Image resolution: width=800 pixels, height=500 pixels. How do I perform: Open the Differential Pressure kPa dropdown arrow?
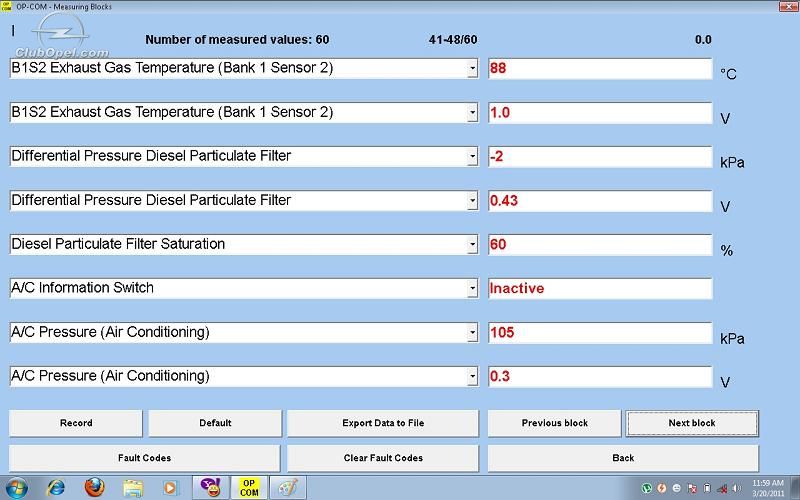coord(472,156)
